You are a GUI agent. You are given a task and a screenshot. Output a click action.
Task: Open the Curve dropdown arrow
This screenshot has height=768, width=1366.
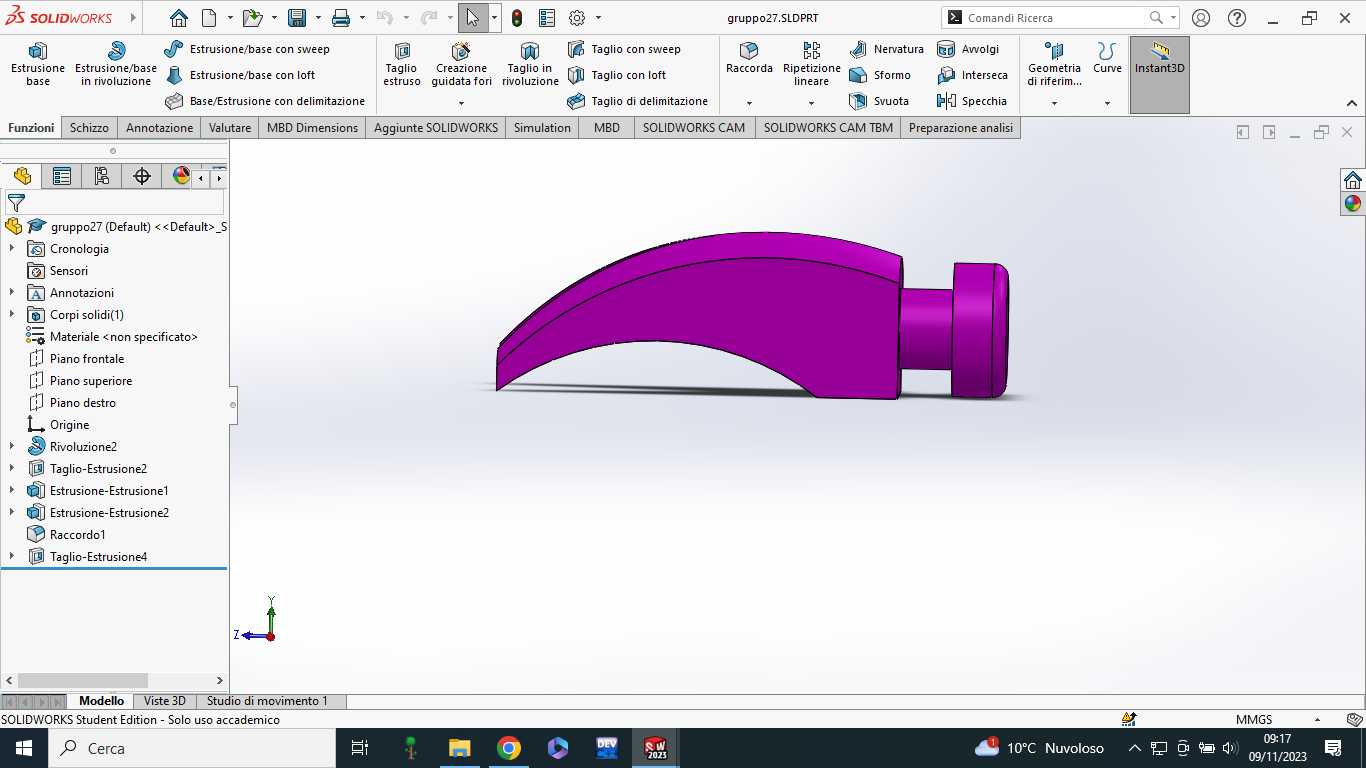(x=1107, y=103)
